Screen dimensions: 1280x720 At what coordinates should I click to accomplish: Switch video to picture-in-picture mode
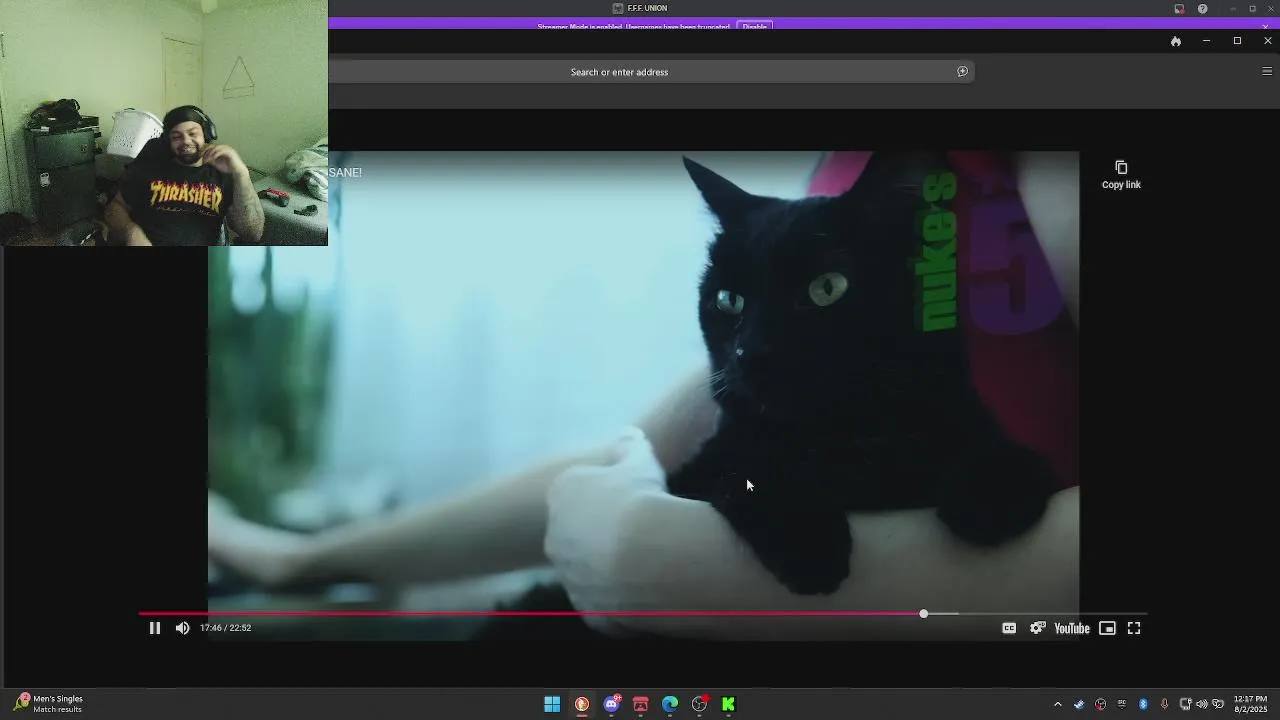pyautogui.click(x=1107, y=628)
